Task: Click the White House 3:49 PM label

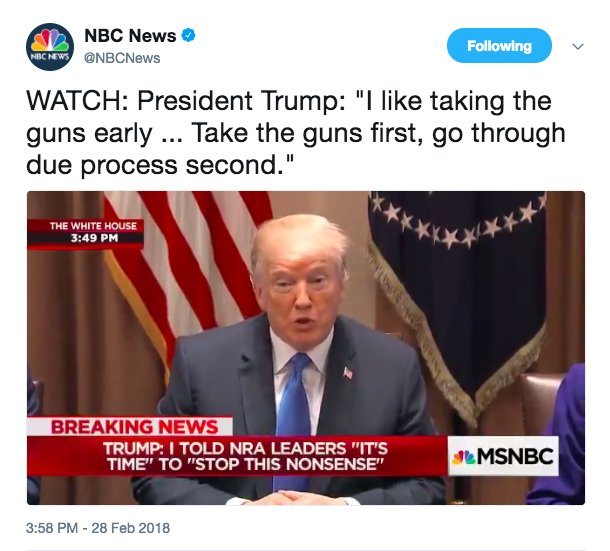Action: point(86,232)
